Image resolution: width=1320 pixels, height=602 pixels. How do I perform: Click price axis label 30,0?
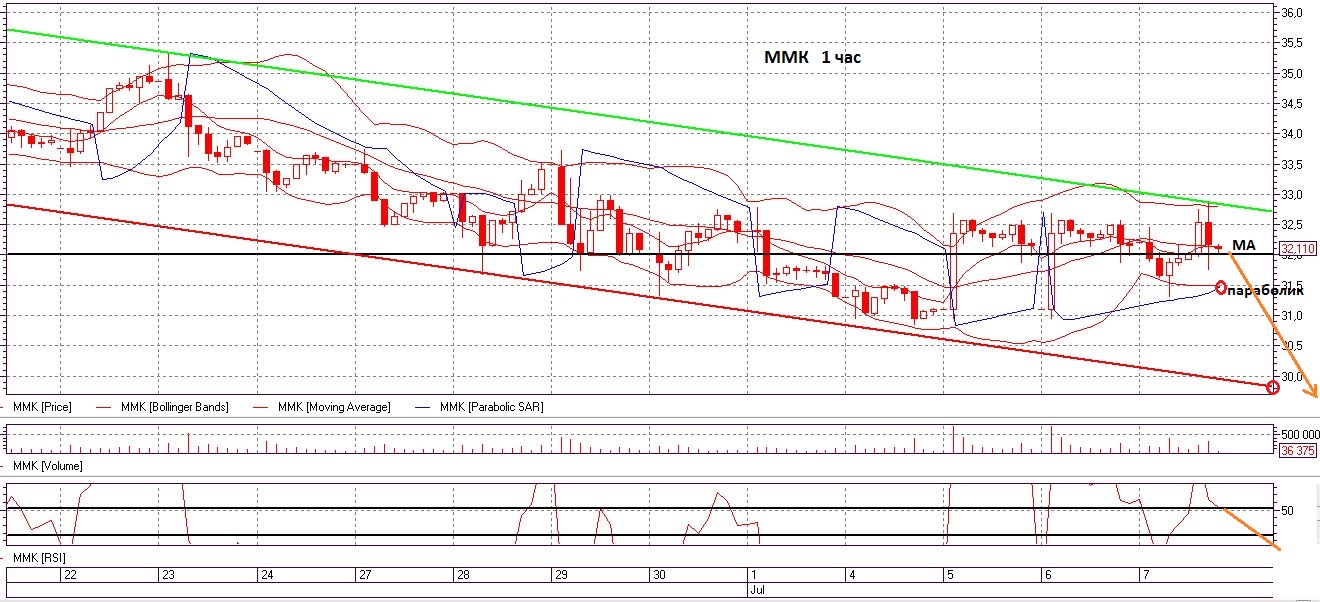[1292, 377]
